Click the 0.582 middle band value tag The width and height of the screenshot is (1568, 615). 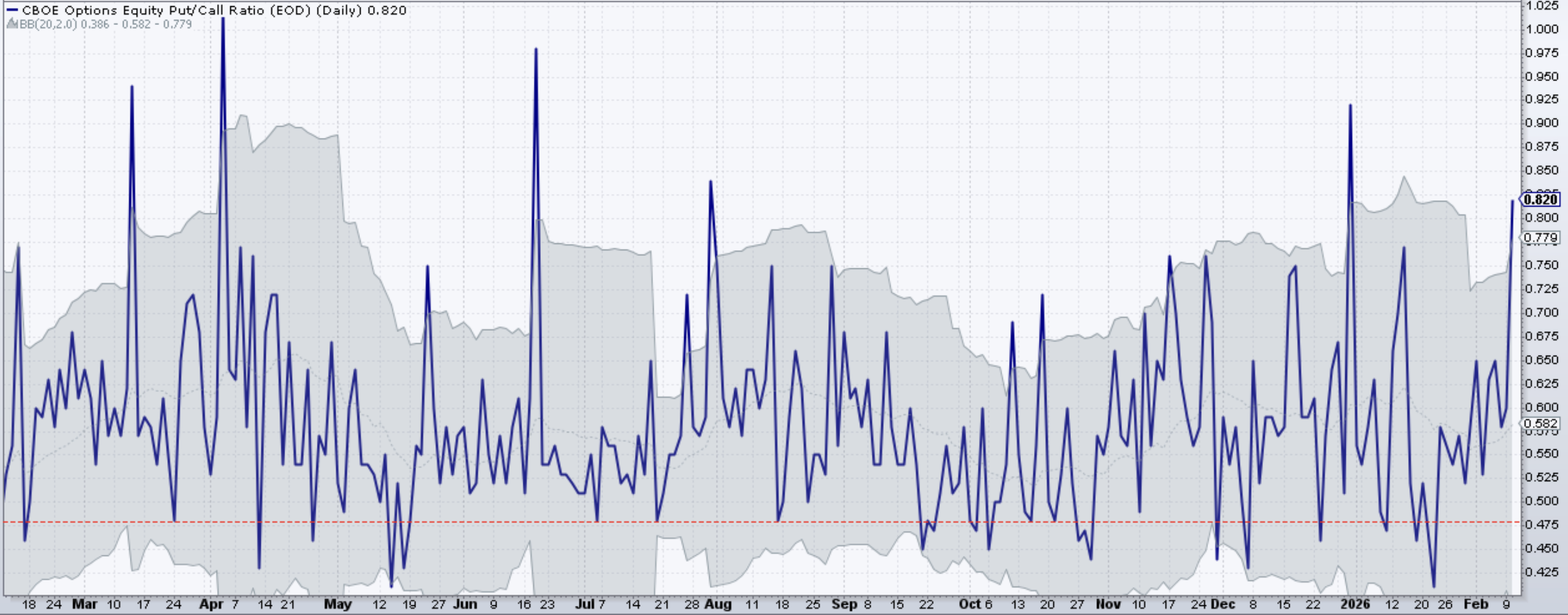[x=1542, y=423]
